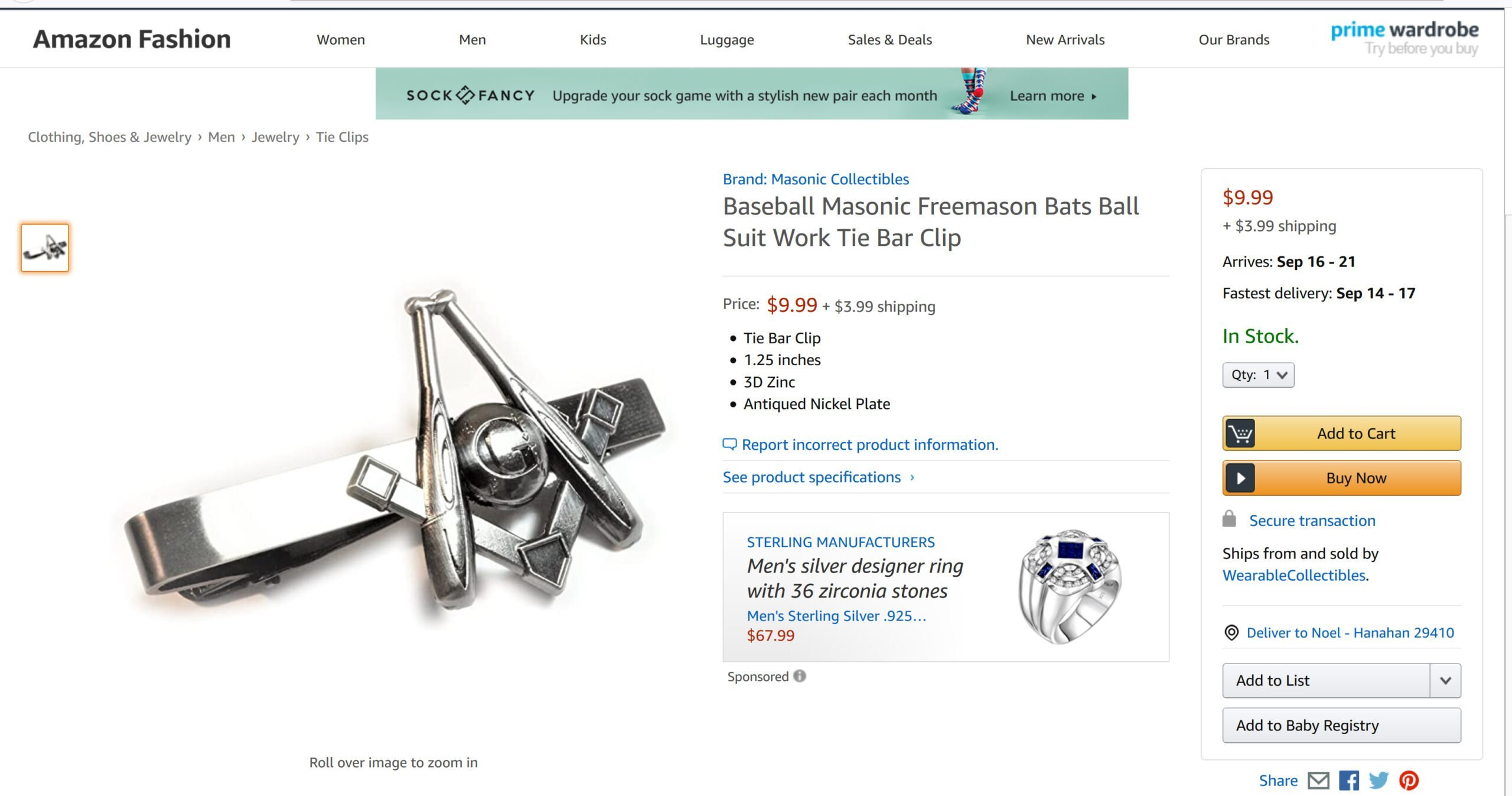Open the WearableCollectibles seller link

coord(1293,575)
